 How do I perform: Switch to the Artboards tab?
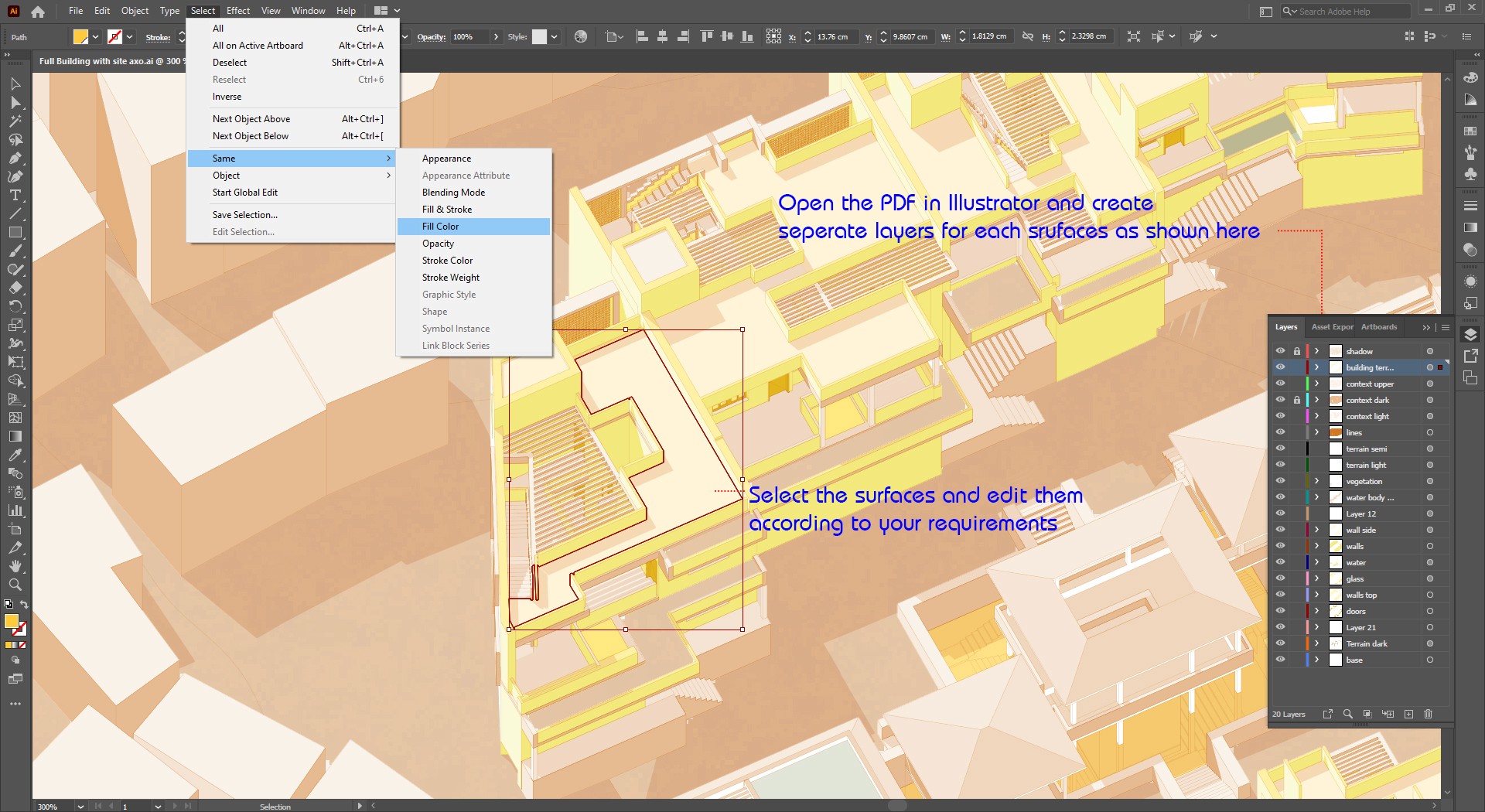(x=1379, y=327)
